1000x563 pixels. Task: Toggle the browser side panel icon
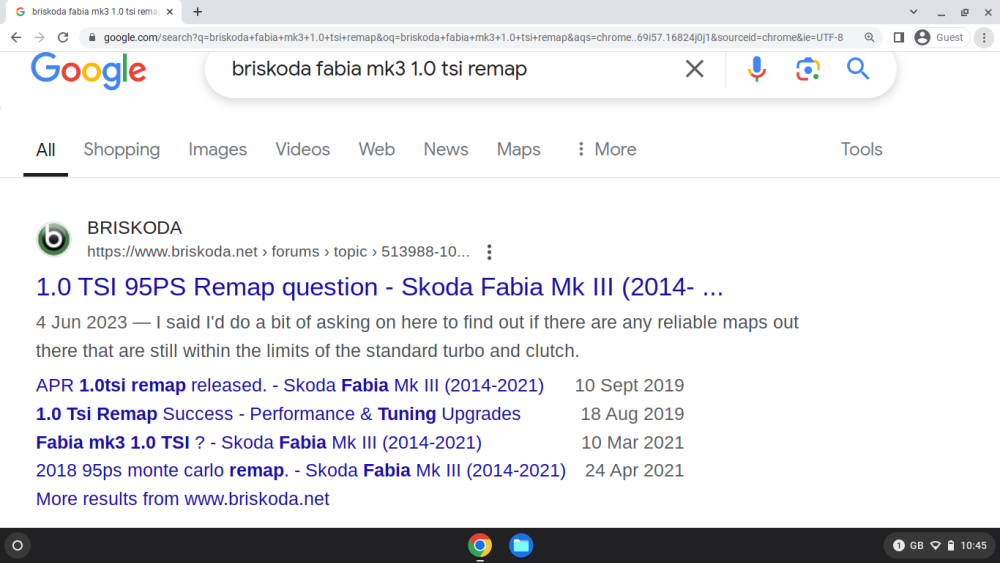click(899, 38)
